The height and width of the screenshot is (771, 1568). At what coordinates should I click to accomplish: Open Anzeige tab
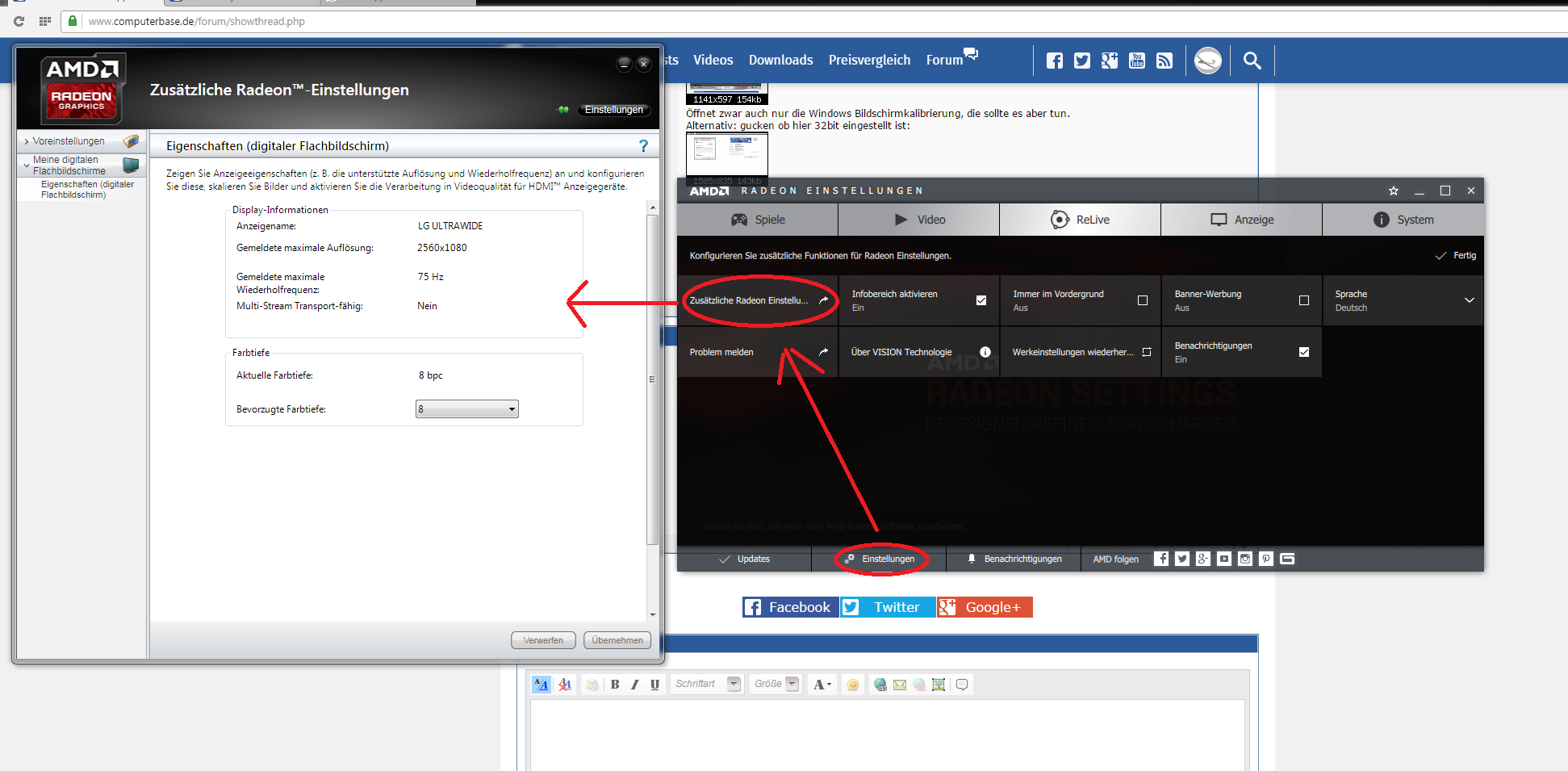[x=1242, y=220]
